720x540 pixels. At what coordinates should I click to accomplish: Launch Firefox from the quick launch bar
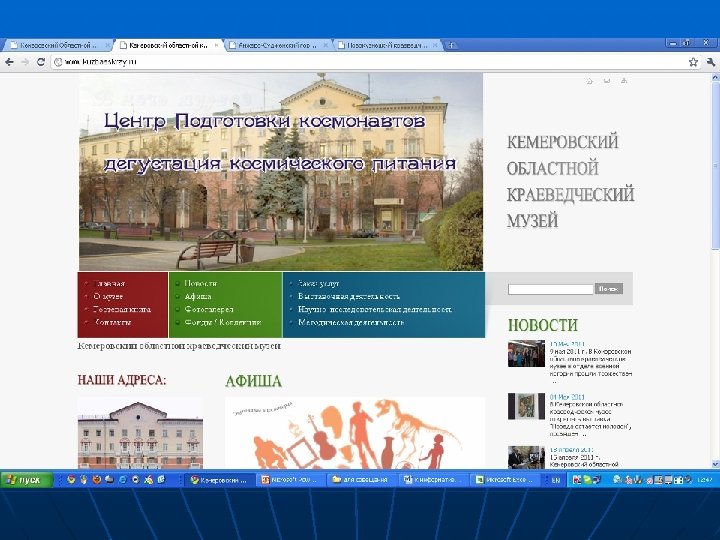(x=96, y=480)
